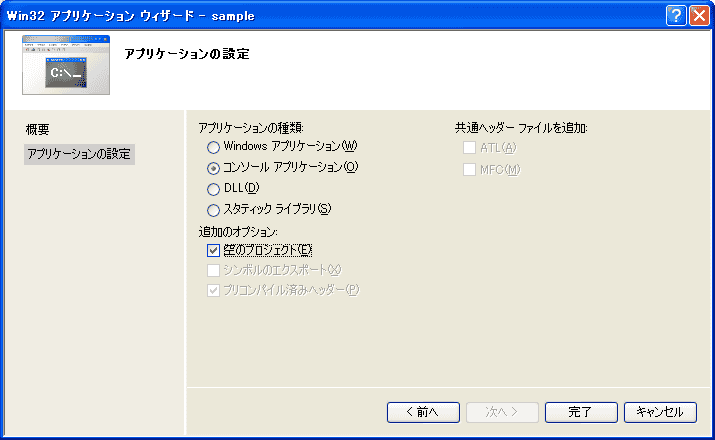Screen dimensions: 715x440
Task: Choose スタティック ライブラリ application type
Action: [213, 210]
